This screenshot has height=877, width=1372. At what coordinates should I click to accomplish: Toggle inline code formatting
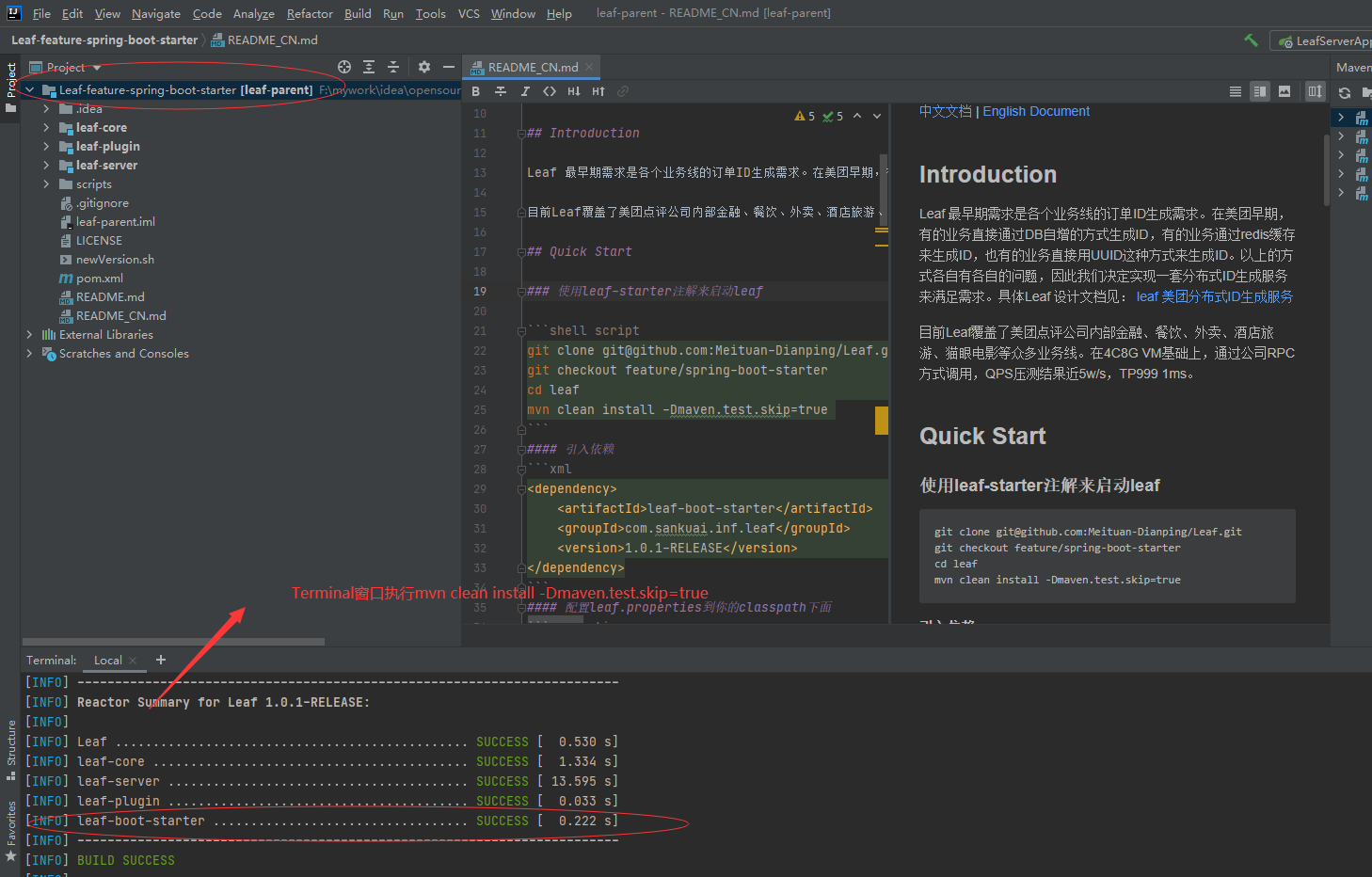pos(550,91)
